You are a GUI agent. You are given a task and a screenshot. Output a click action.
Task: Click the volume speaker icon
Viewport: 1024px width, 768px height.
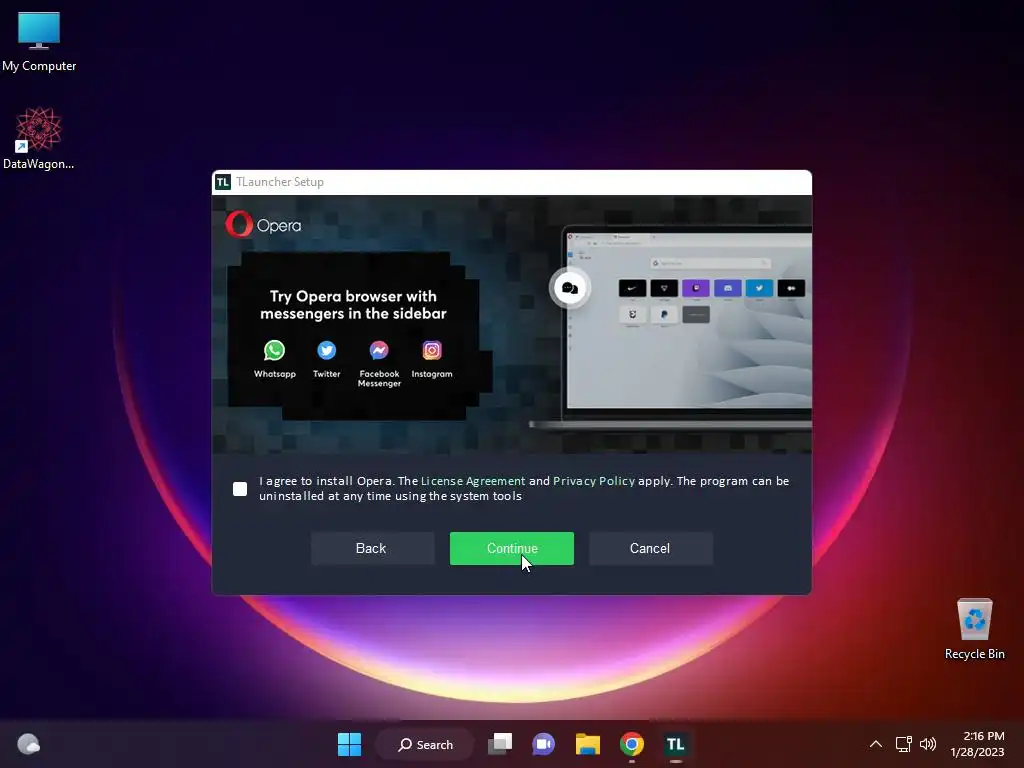click(927, 744)
